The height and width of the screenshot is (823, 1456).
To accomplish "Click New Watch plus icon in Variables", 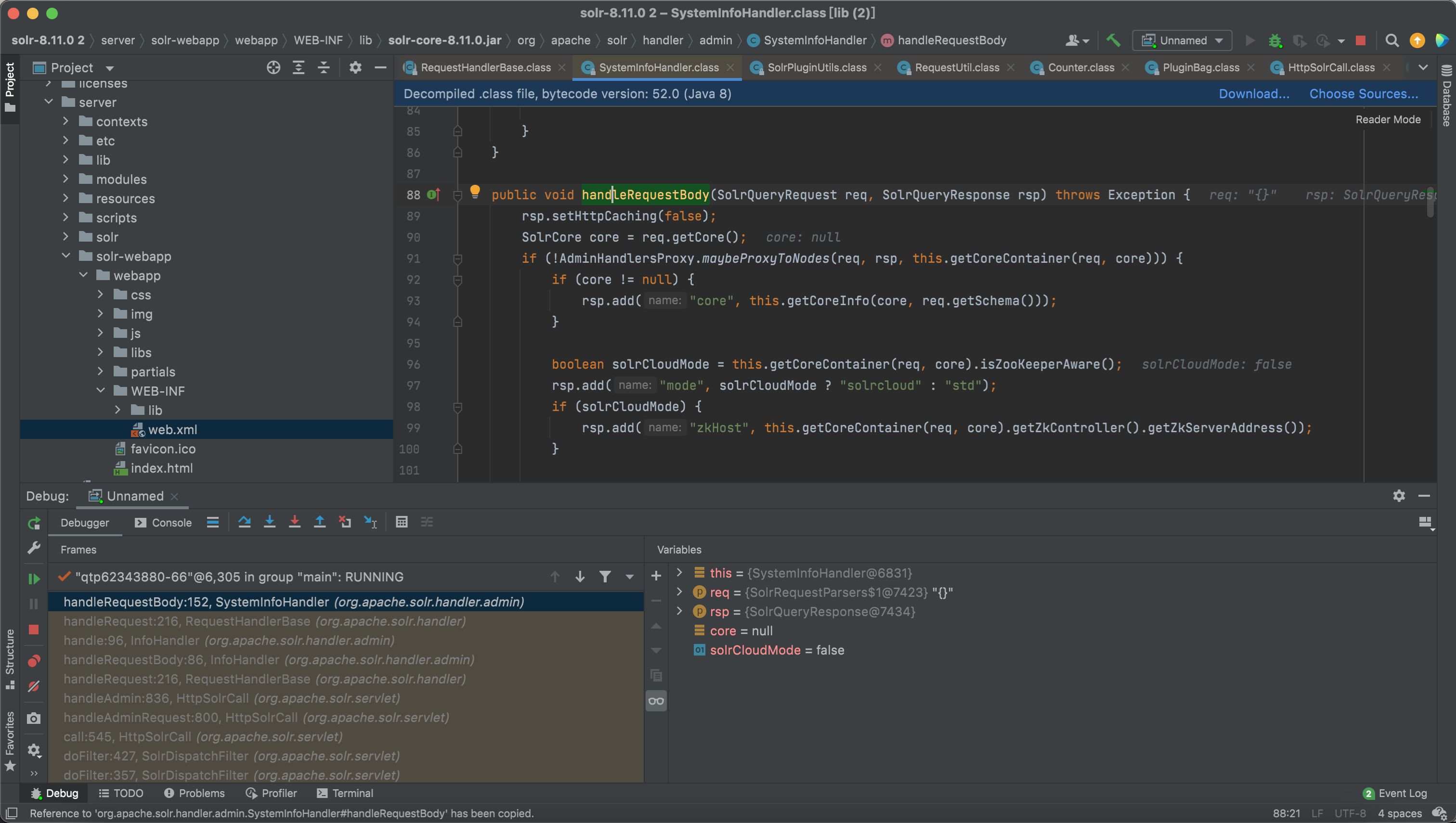I will [x=656, y=576].
